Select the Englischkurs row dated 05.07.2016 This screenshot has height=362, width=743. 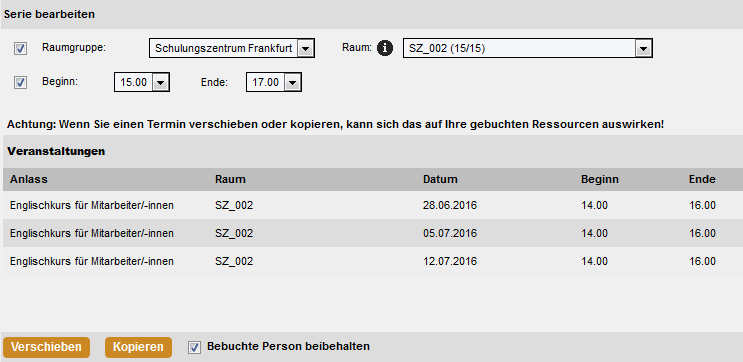pos(373,233)
